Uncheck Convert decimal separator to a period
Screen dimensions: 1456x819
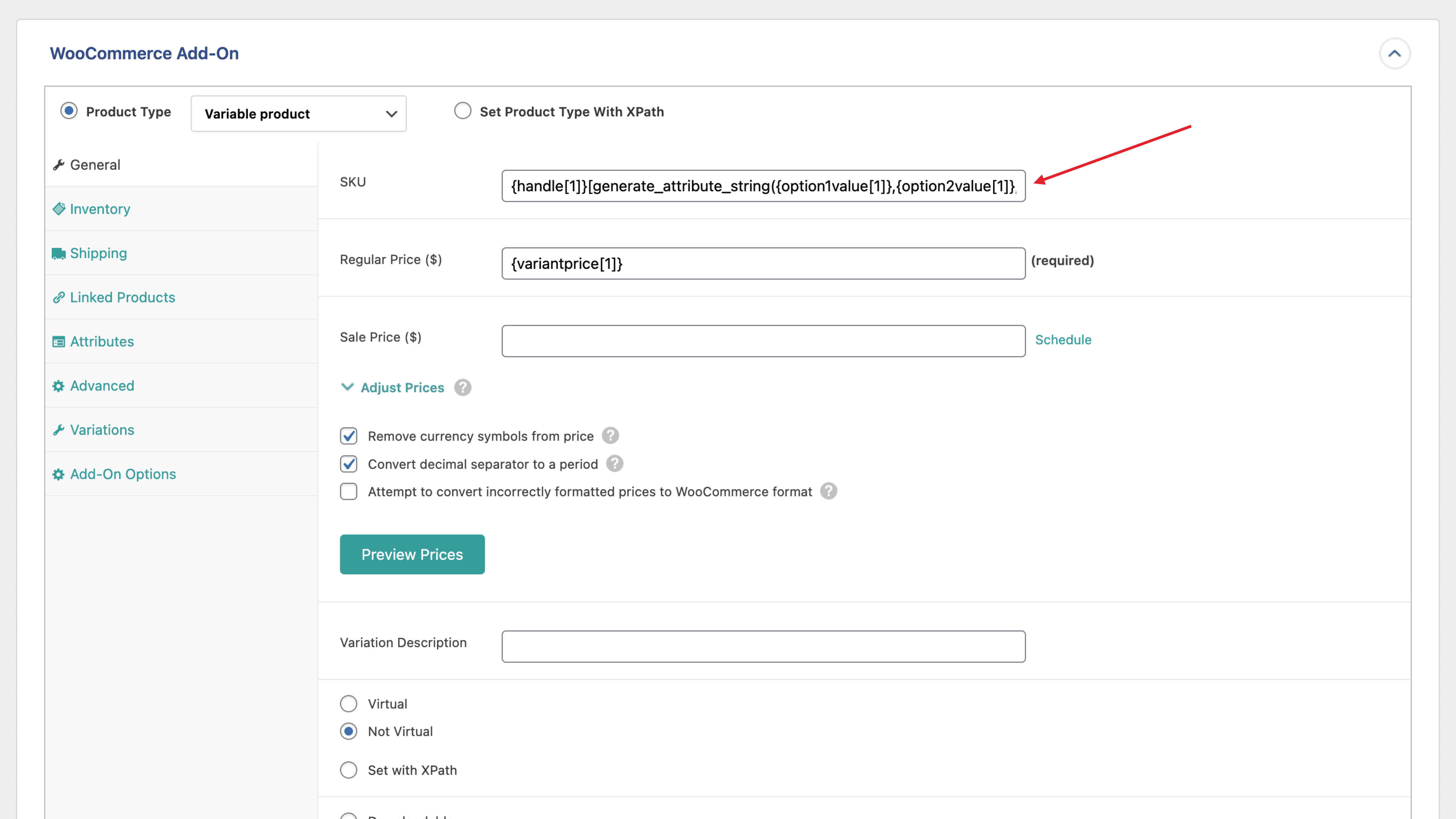[x=349, y=464]
